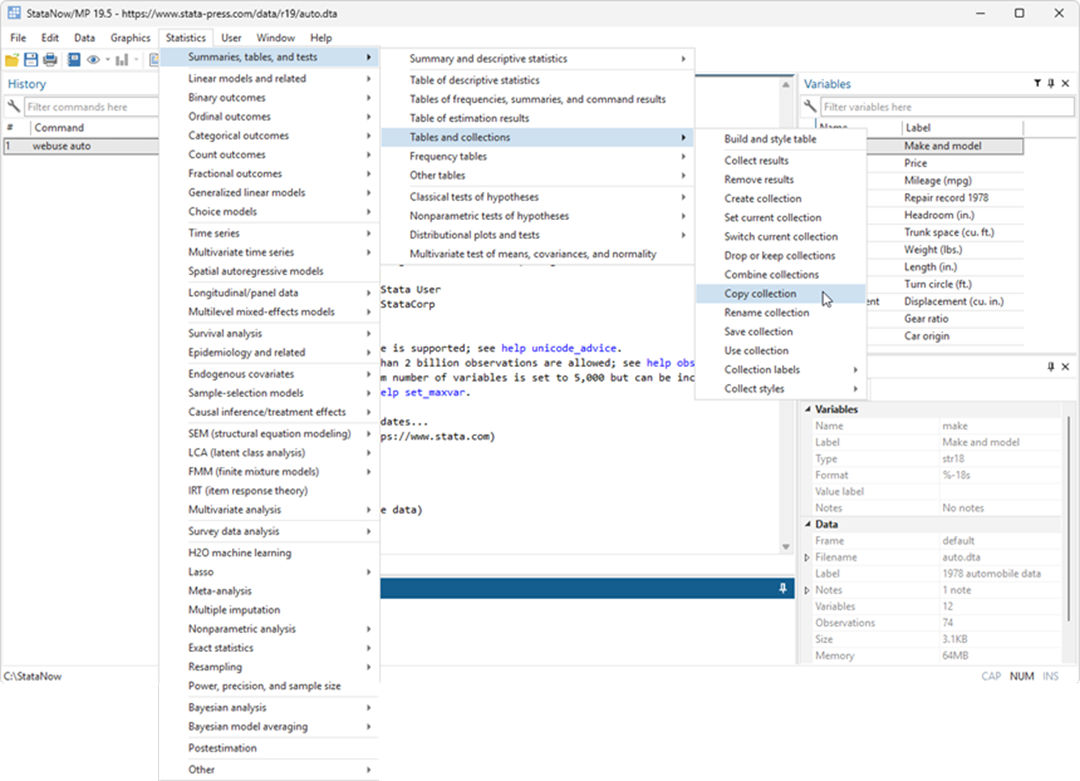The height and width of the screenshot is (781, 1080).
Task: Click the Command column header in History
Action: [94, 127]
